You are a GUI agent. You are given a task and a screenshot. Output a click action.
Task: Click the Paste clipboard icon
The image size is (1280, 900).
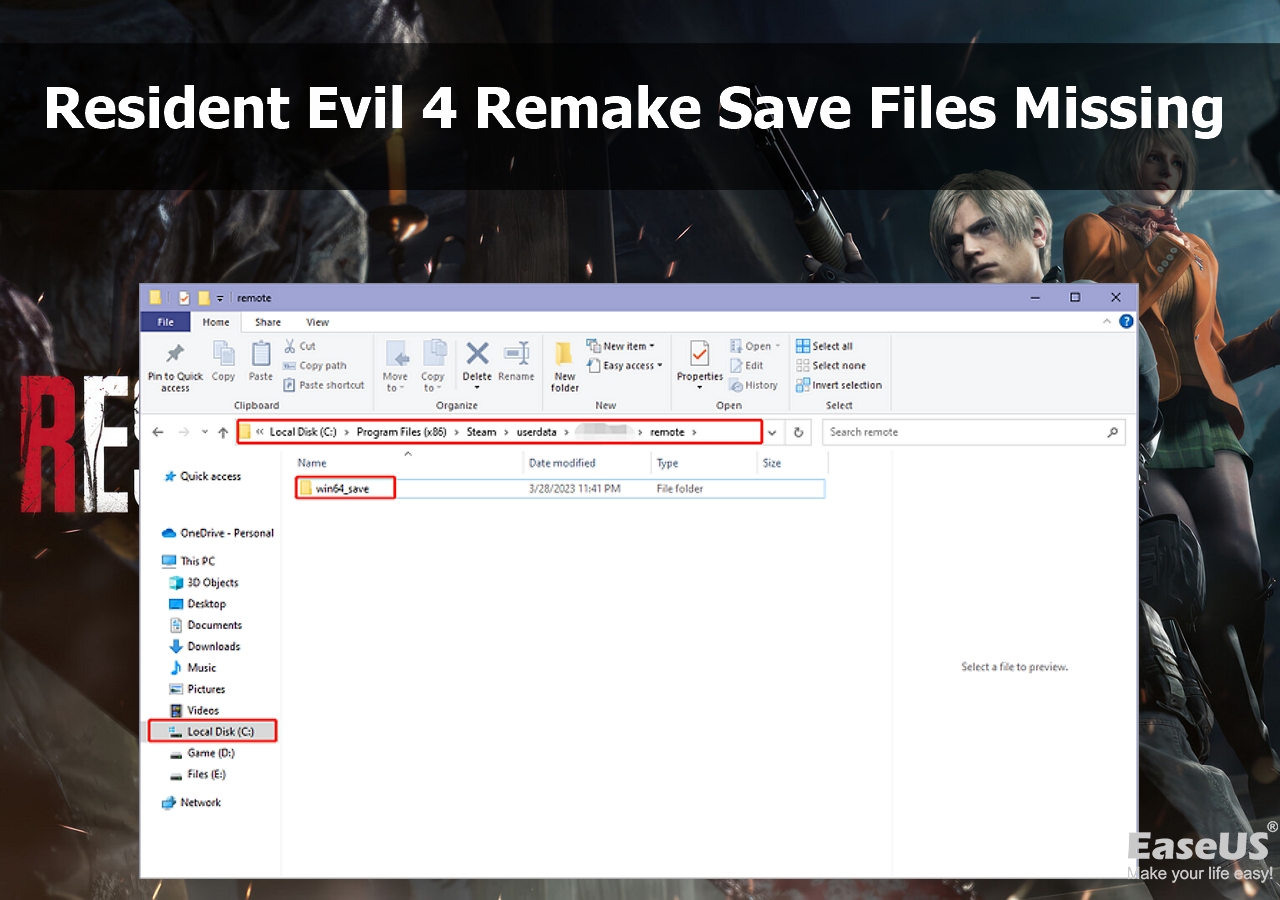pos(261,355)
